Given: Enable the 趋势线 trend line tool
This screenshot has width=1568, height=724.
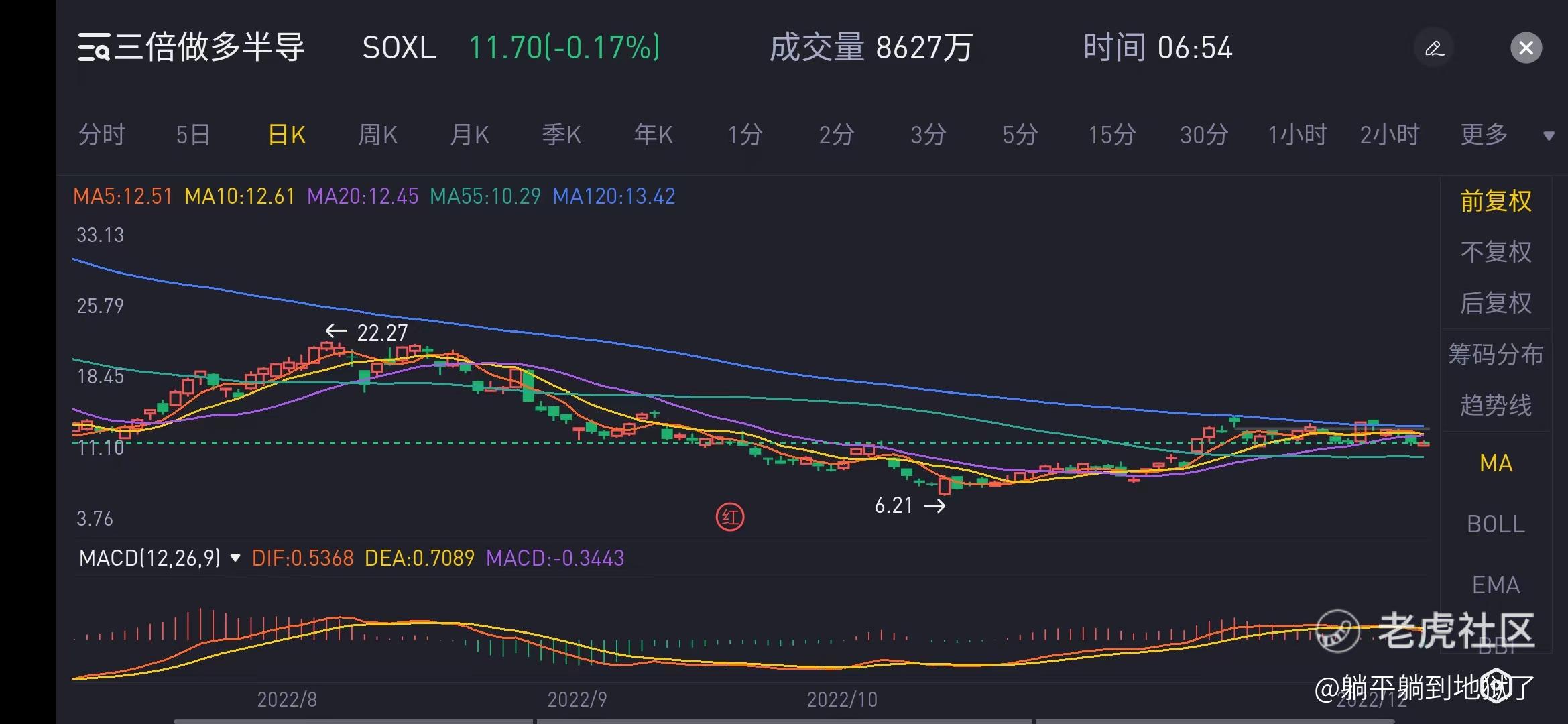Looking at the screenshot, I should (x=1496, y=405).
